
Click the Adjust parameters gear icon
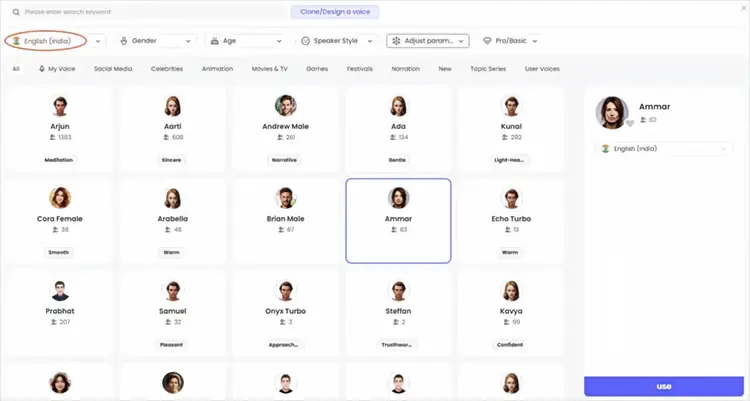click(397, 41)
